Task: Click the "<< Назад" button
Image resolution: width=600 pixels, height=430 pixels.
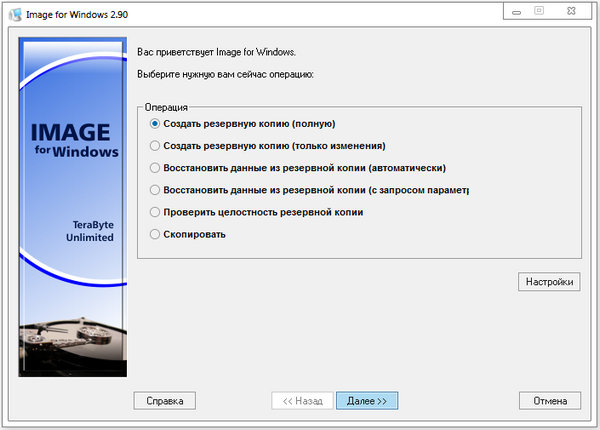Action: 302,400
